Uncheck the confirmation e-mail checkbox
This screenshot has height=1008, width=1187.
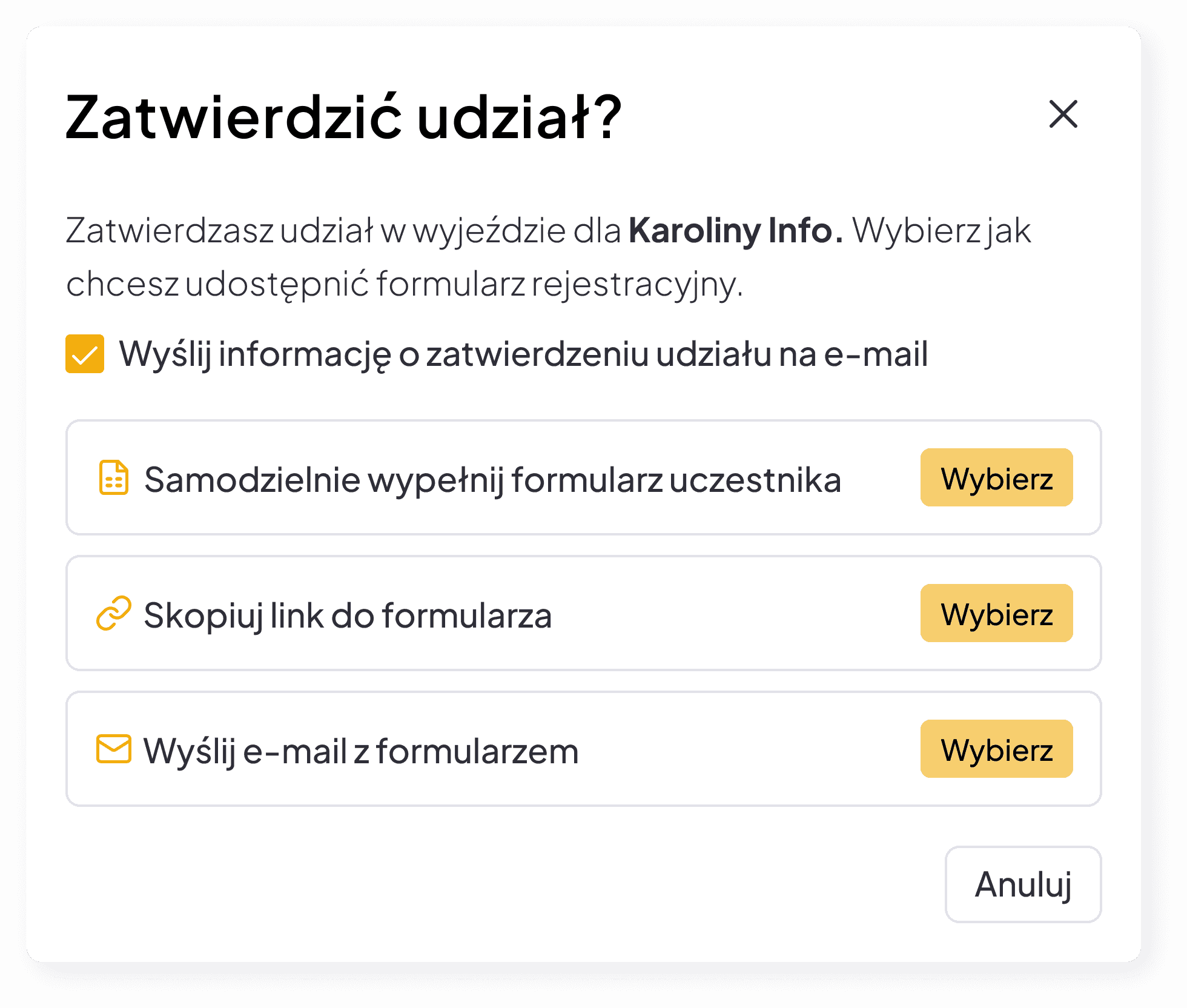point(85,354)
